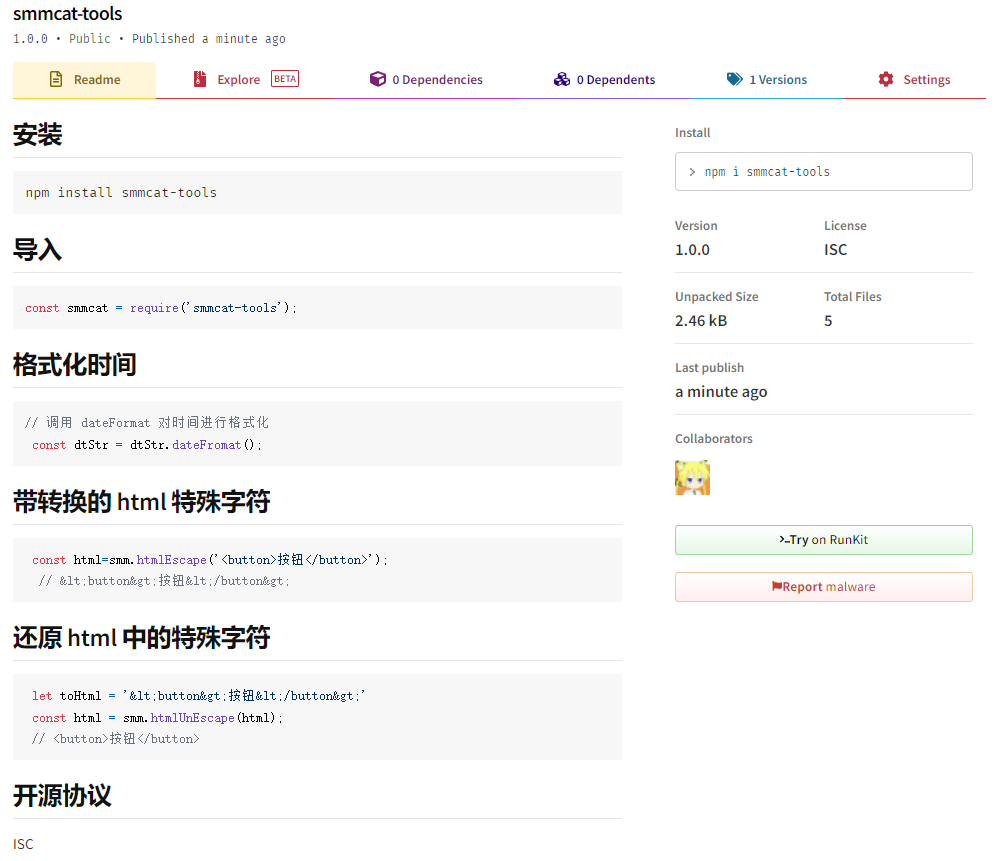Open the 0 Dependents tab
Viewport: 996px width, 861px height.
604,80
